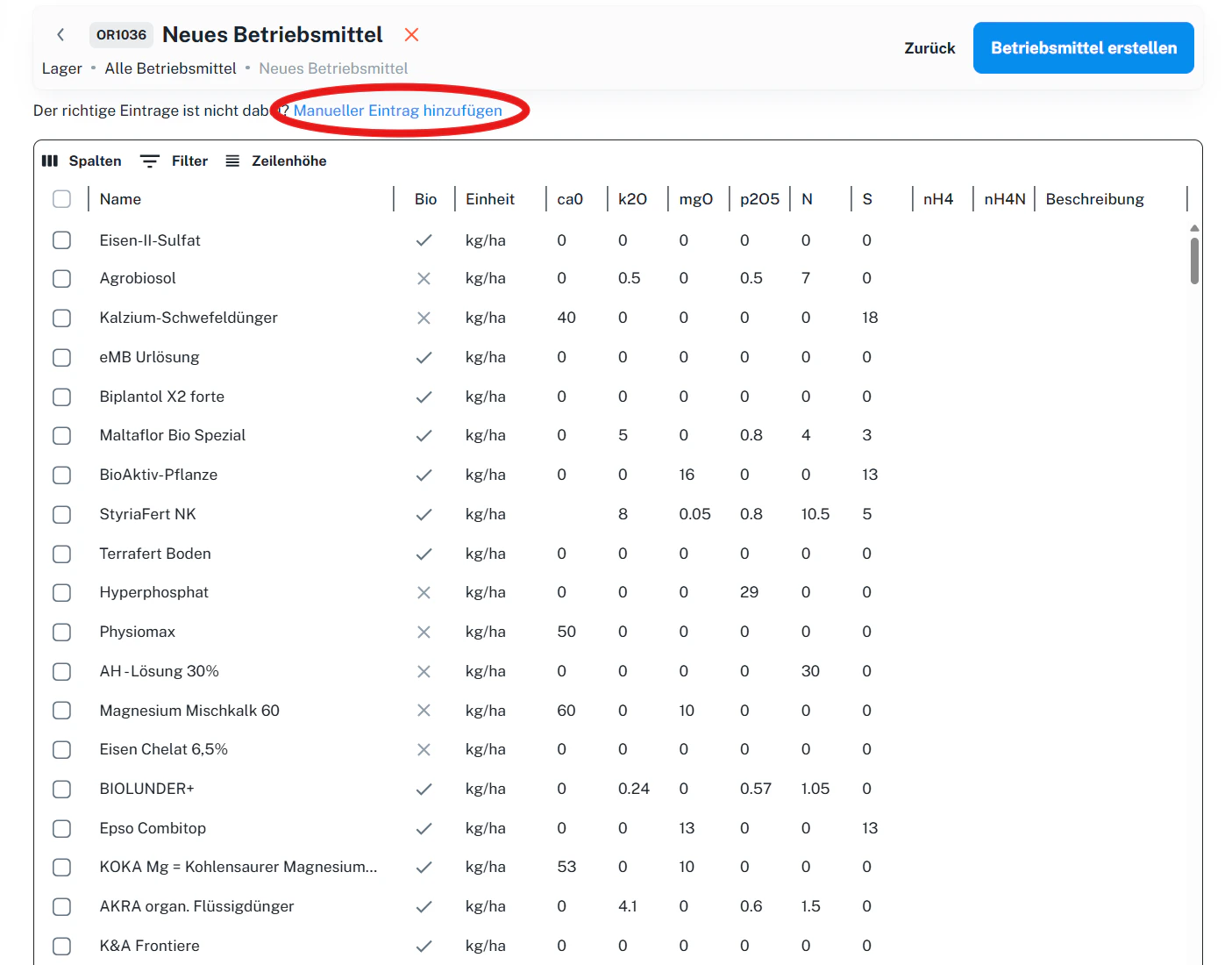Select the BIOLUNDER+ name cell
Screen dimensions: 1232x965
[146, 789]
